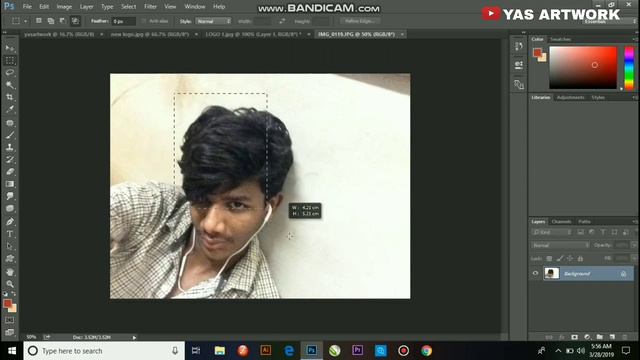Toggle adjustment layer filter icon
The height and width of the screenshot is (360, 640).
(x=591, y=232)
